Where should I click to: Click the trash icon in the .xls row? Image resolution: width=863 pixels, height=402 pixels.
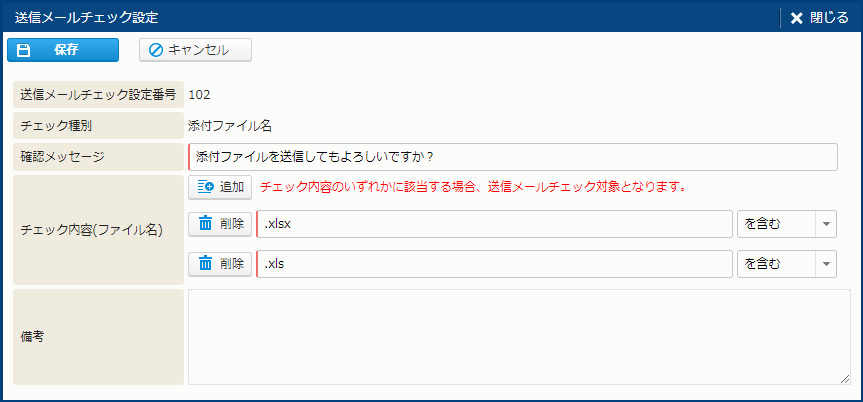tap(206, 264)
